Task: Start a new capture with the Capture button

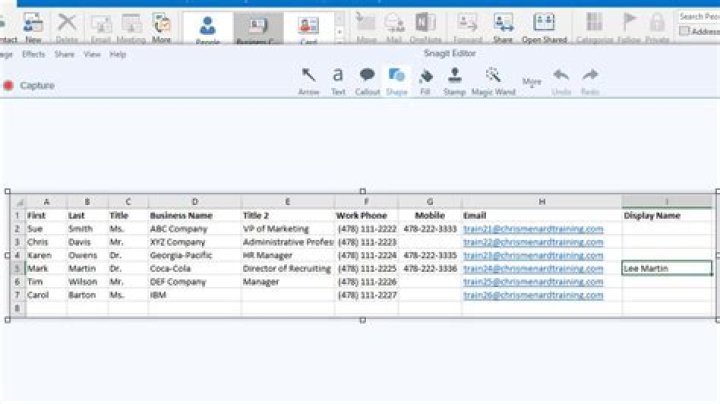Action: point(29,85)
